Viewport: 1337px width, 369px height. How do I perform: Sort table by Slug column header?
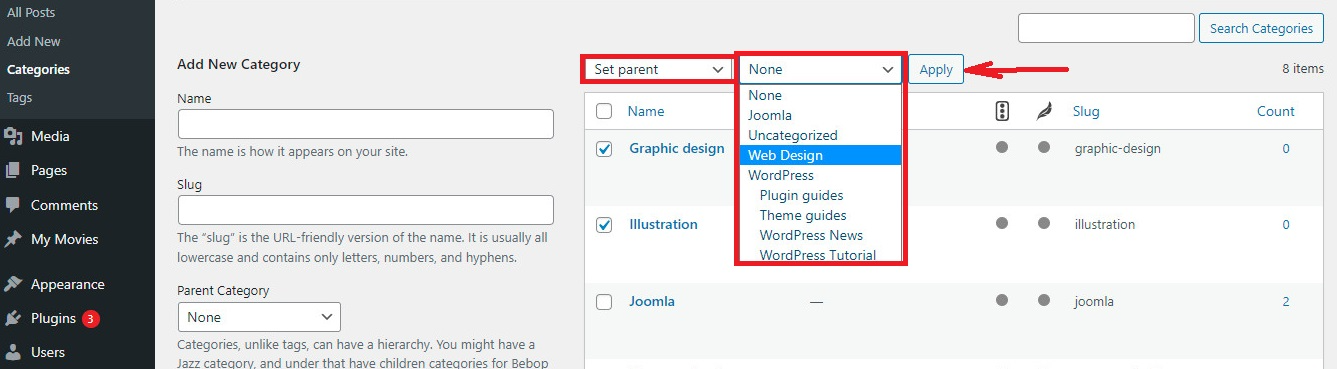tap(1086, 111)
